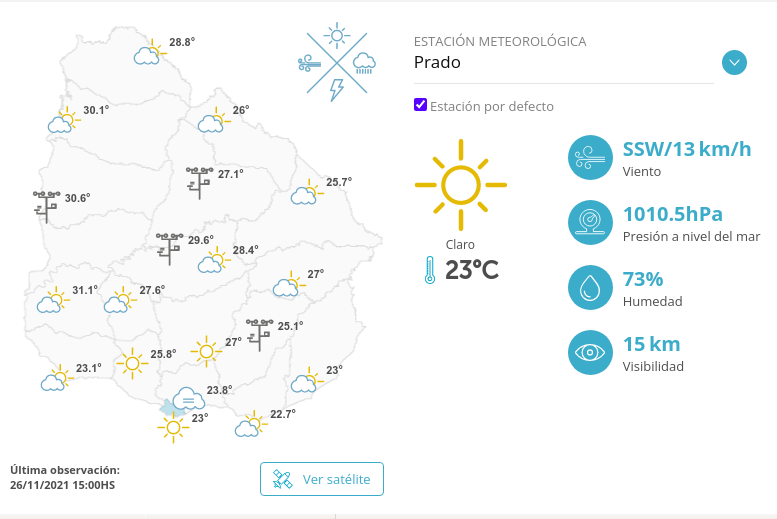
Task: Click the wind icon beside SSW/13 km/h
Action: pyautogui.click(x=590, y=158)
